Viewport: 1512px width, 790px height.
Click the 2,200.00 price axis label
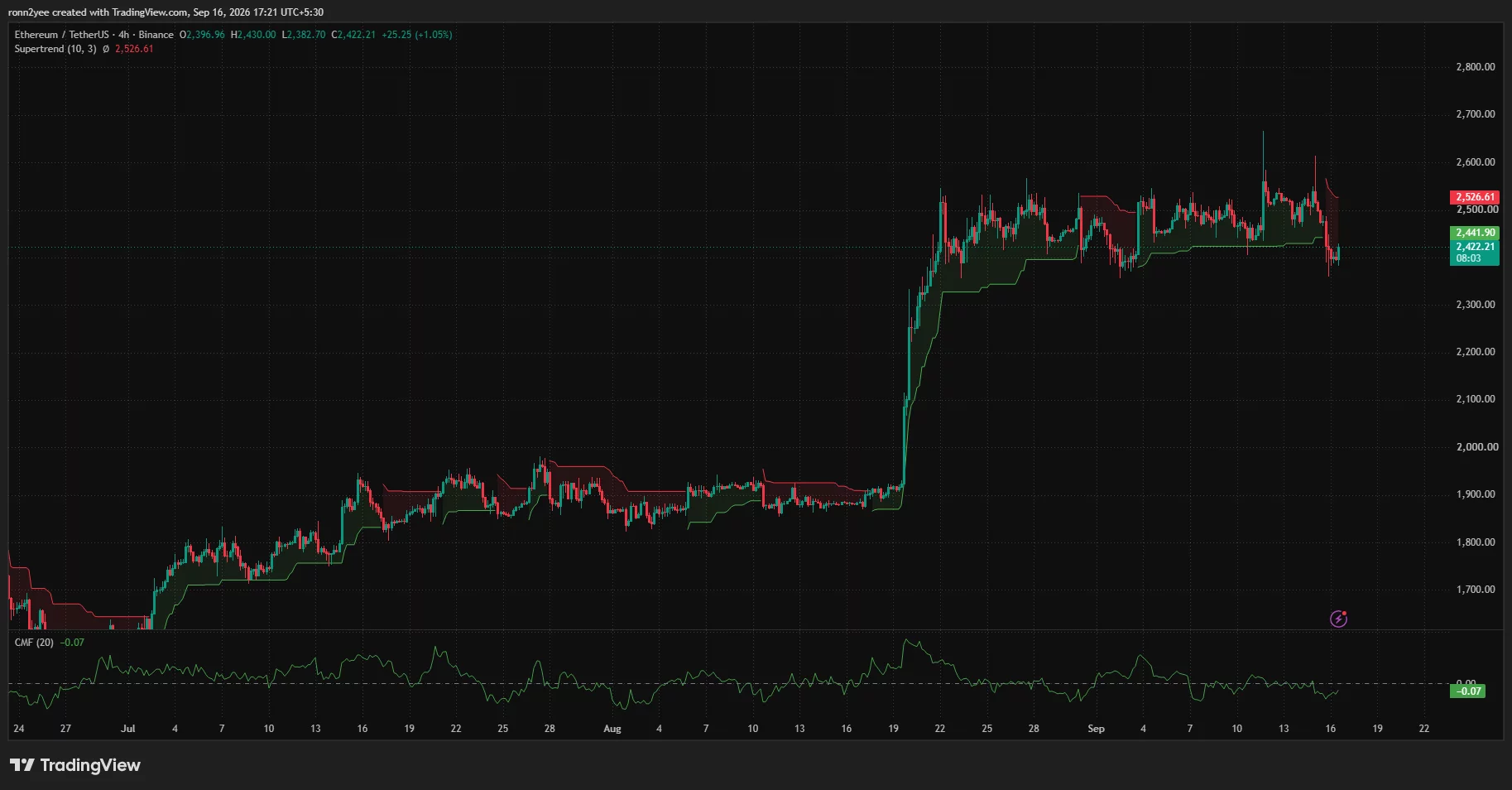[1476, 352]
